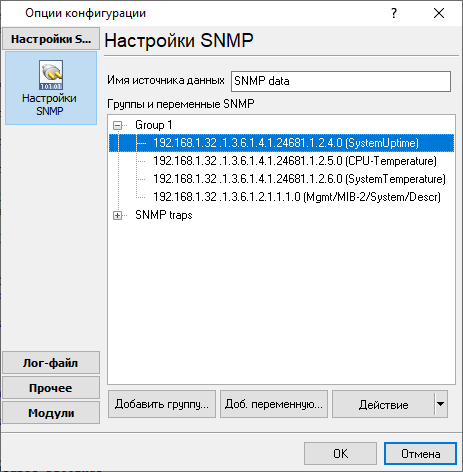The width and height of the screenshot is (463, 472).
Task: Select the Mgmt/MIB-2/System/Descr variable entry
Action: click(x=297, y=197)
